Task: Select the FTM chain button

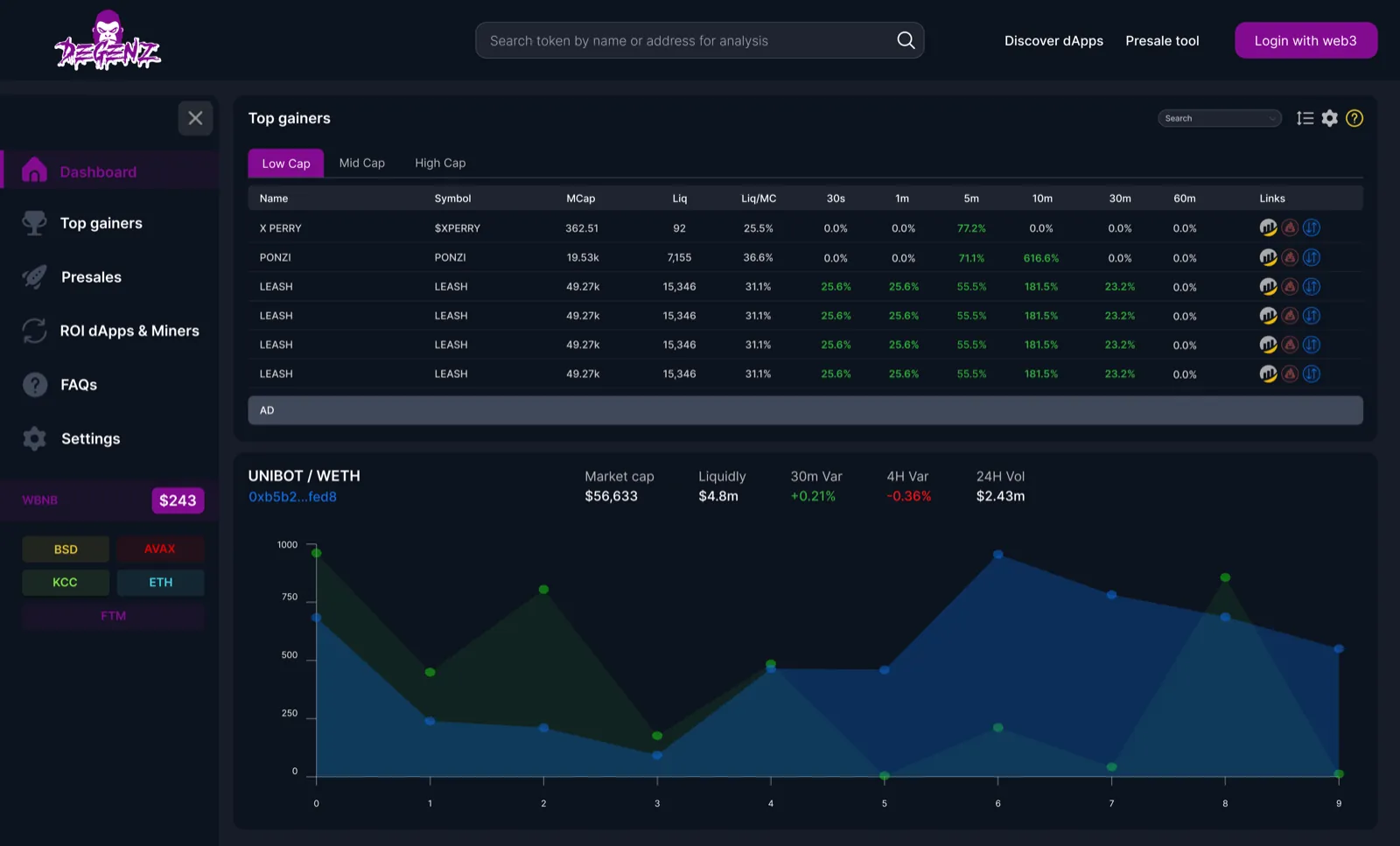Action: pyautogui.click(x=113, y=616)
